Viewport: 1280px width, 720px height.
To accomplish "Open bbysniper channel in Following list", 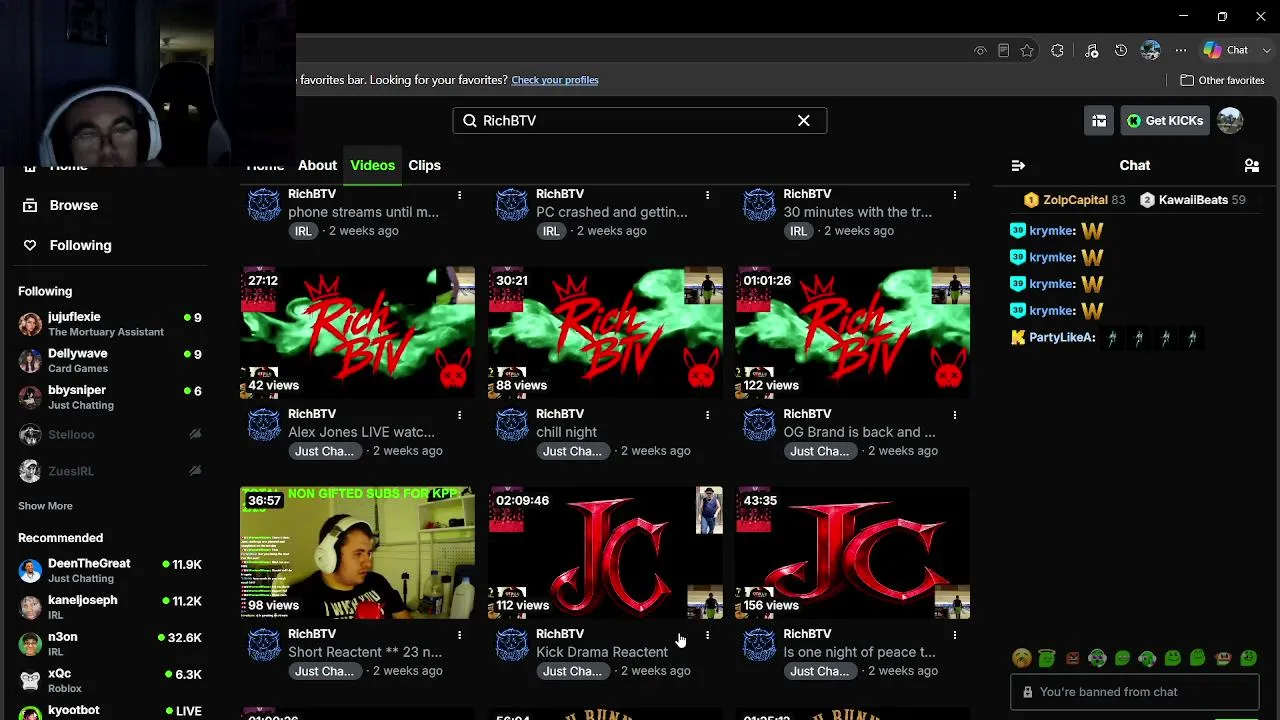I will point(110,397).
